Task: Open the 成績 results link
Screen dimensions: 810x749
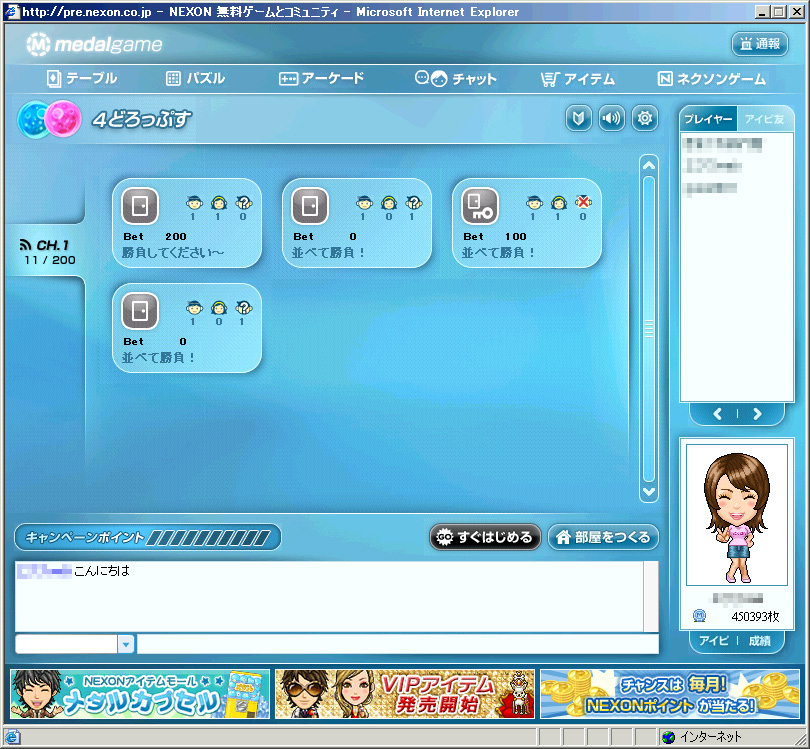Action: pos(759,641)
